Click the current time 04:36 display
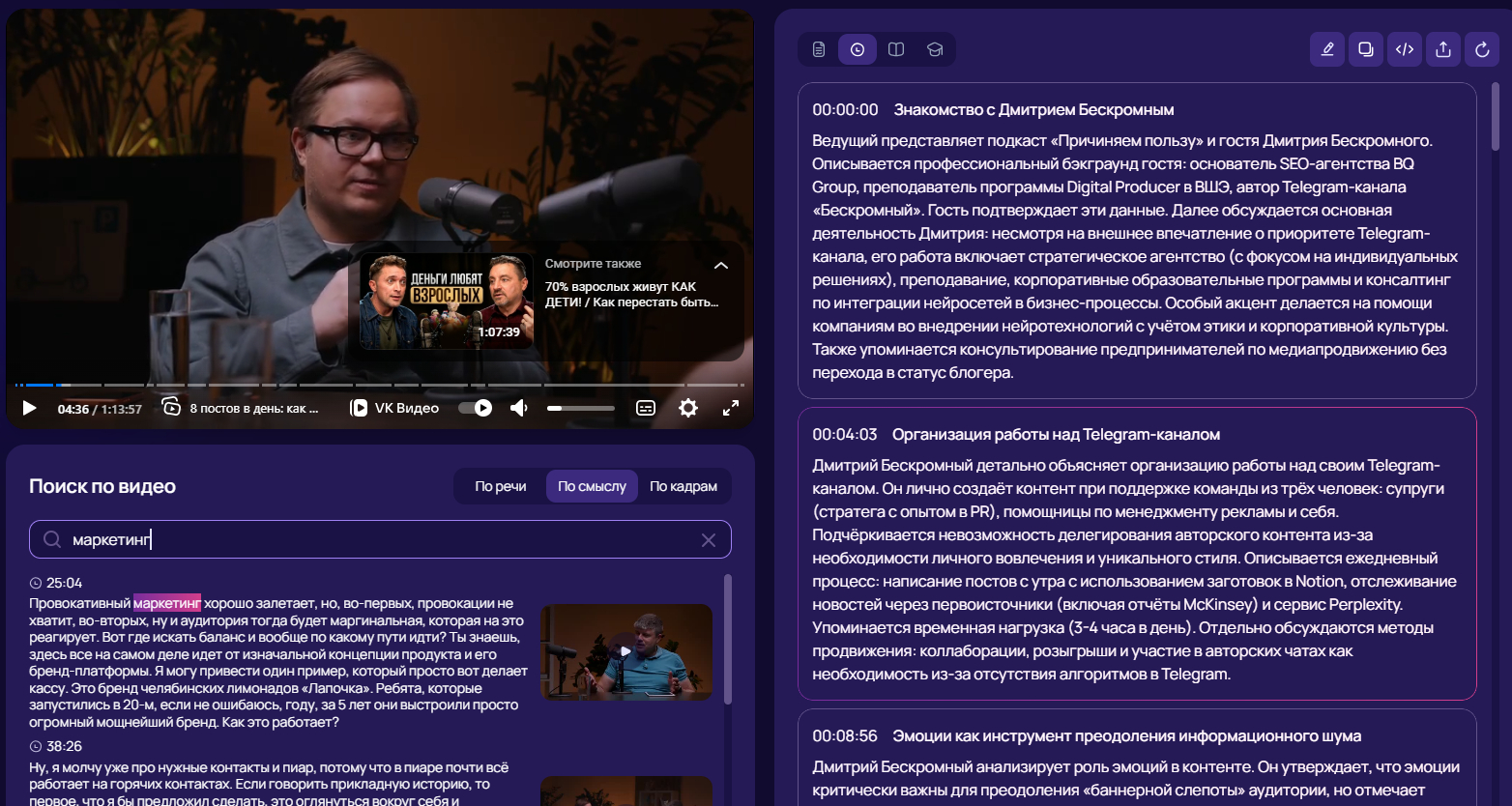This screenshot has width=1512, height=806. (73, 409)
